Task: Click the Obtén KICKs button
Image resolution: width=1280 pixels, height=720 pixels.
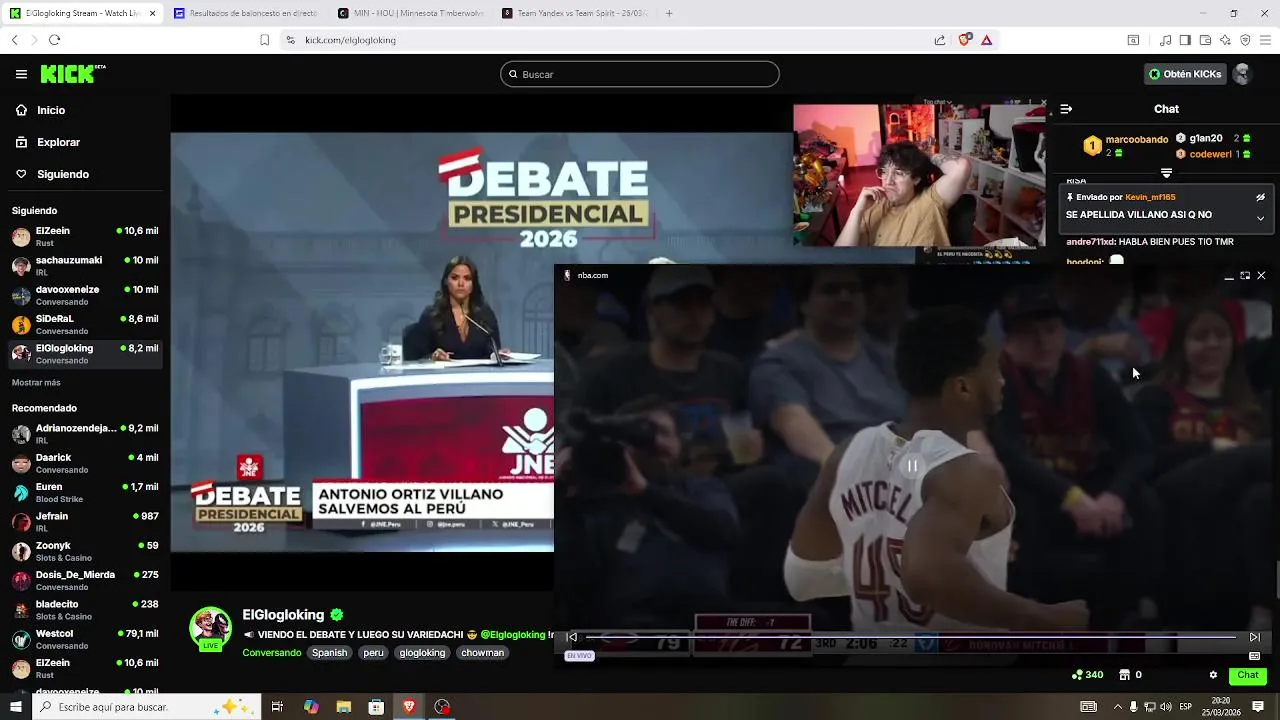Action: coord(1185,74)
